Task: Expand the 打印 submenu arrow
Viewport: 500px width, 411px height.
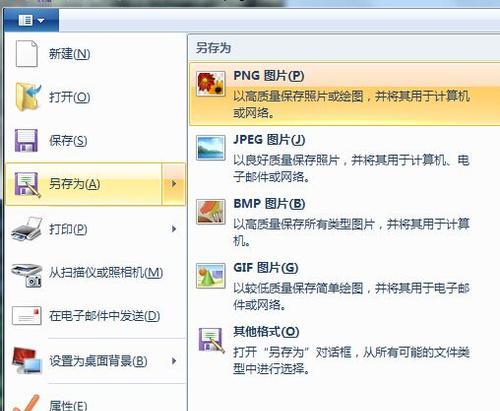Action: click(x=174, y=229)
